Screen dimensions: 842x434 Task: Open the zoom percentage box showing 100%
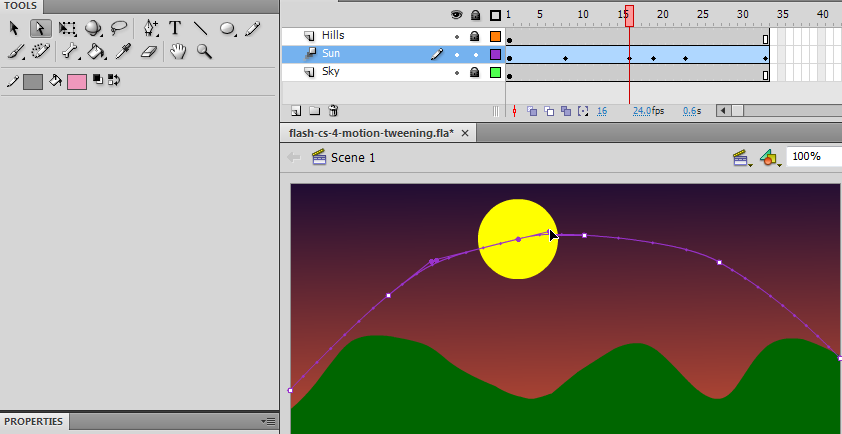pos(812,157)
